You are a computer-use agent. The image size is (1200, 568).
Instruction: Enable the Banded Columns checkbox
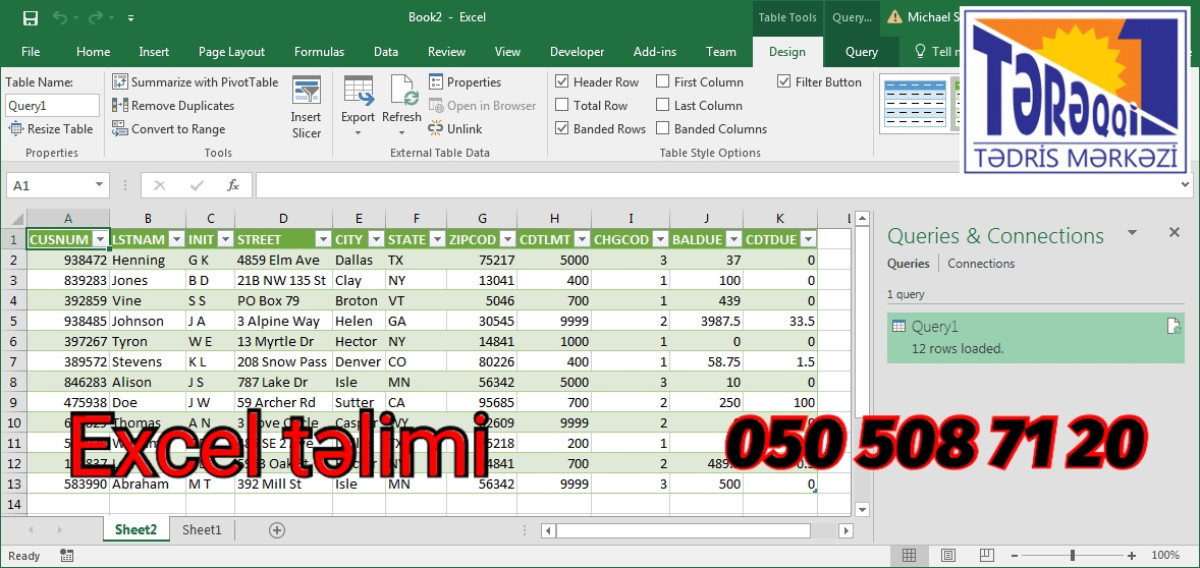tap(662, 128)
